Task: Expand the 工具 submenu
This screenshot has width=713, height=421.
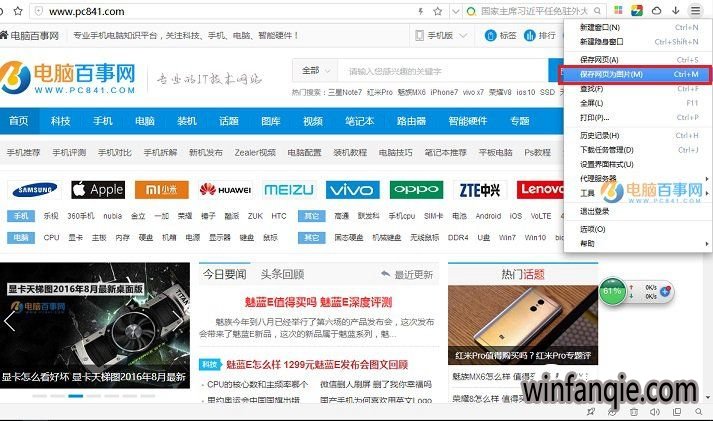Action: coord(637,193)
